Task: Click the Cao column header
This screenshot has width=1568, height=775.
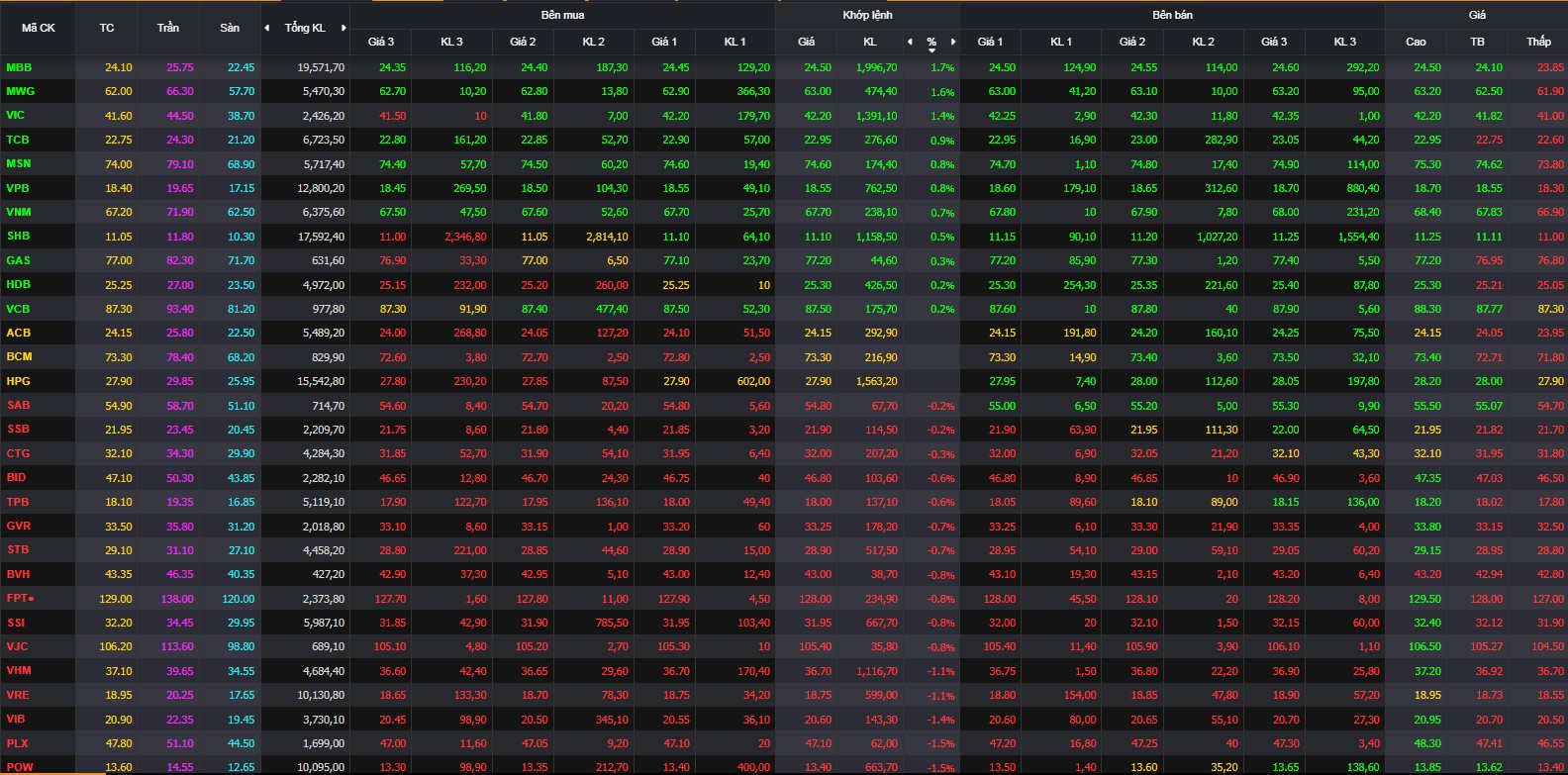Action: [x=1416, y=42]
